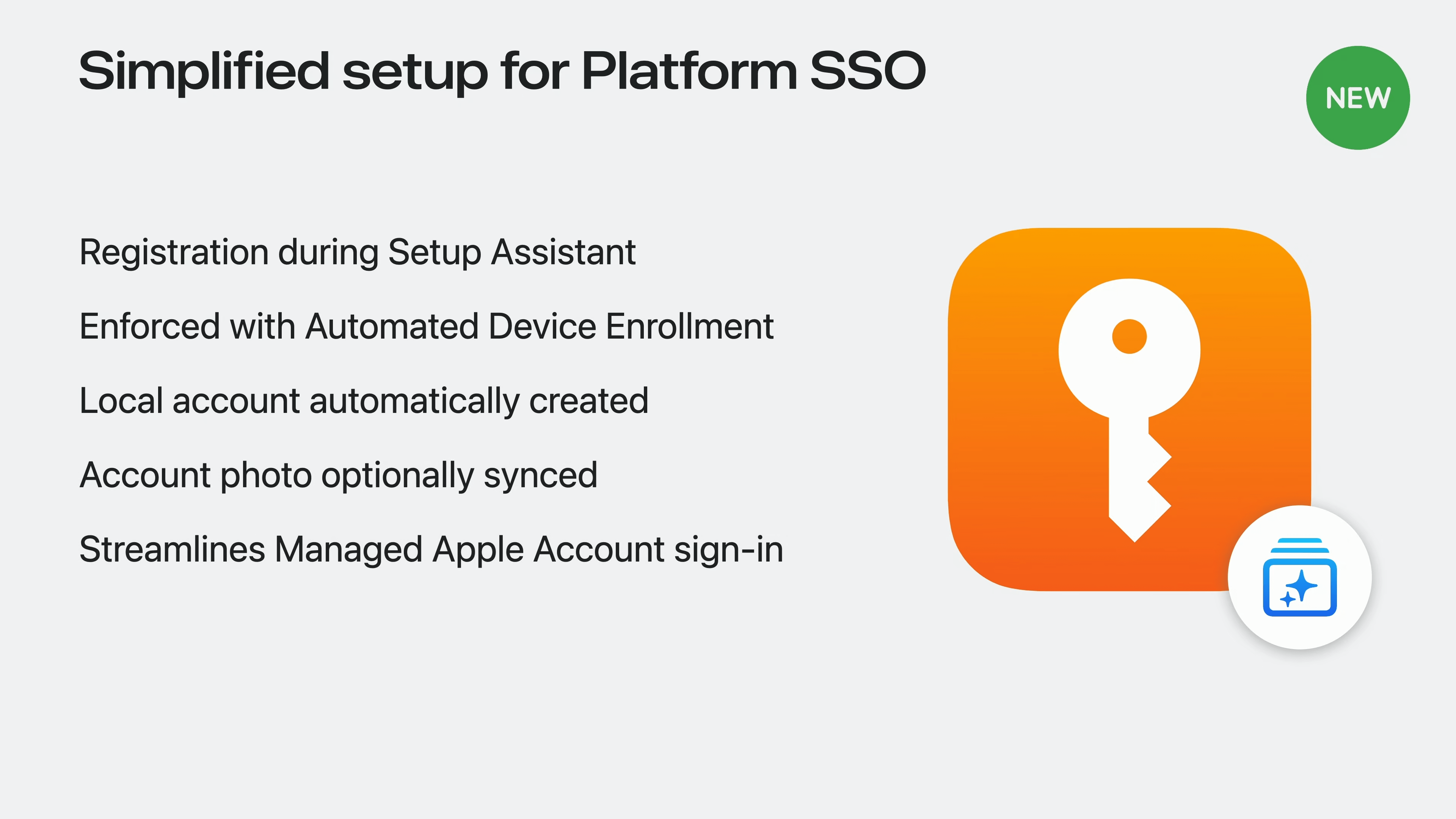Click the blue sparkle stack icon badge
Image resolution: width=1456 pixels, height=819 pixels.
[1299, 577]
